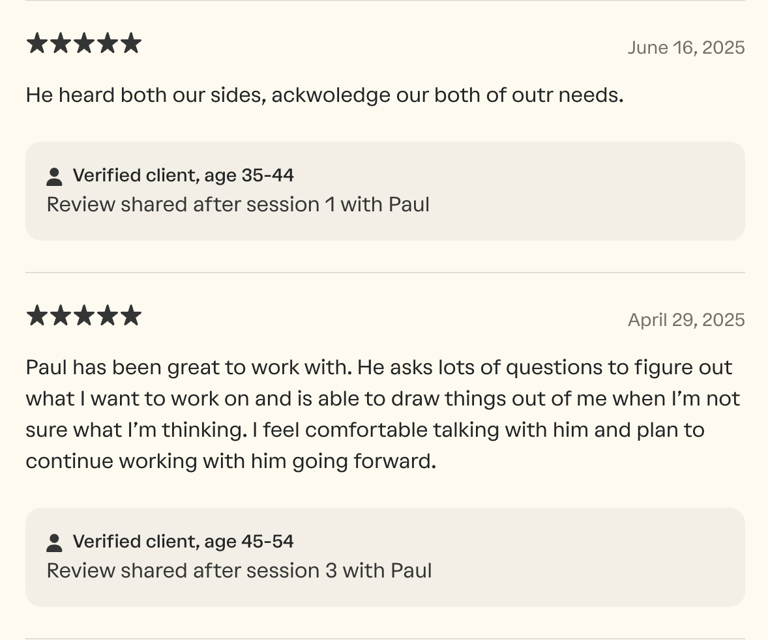The width and height of the screenshot is (768, 640).
Task: Click the first star of the April 29 review
Action: [38, 316]
